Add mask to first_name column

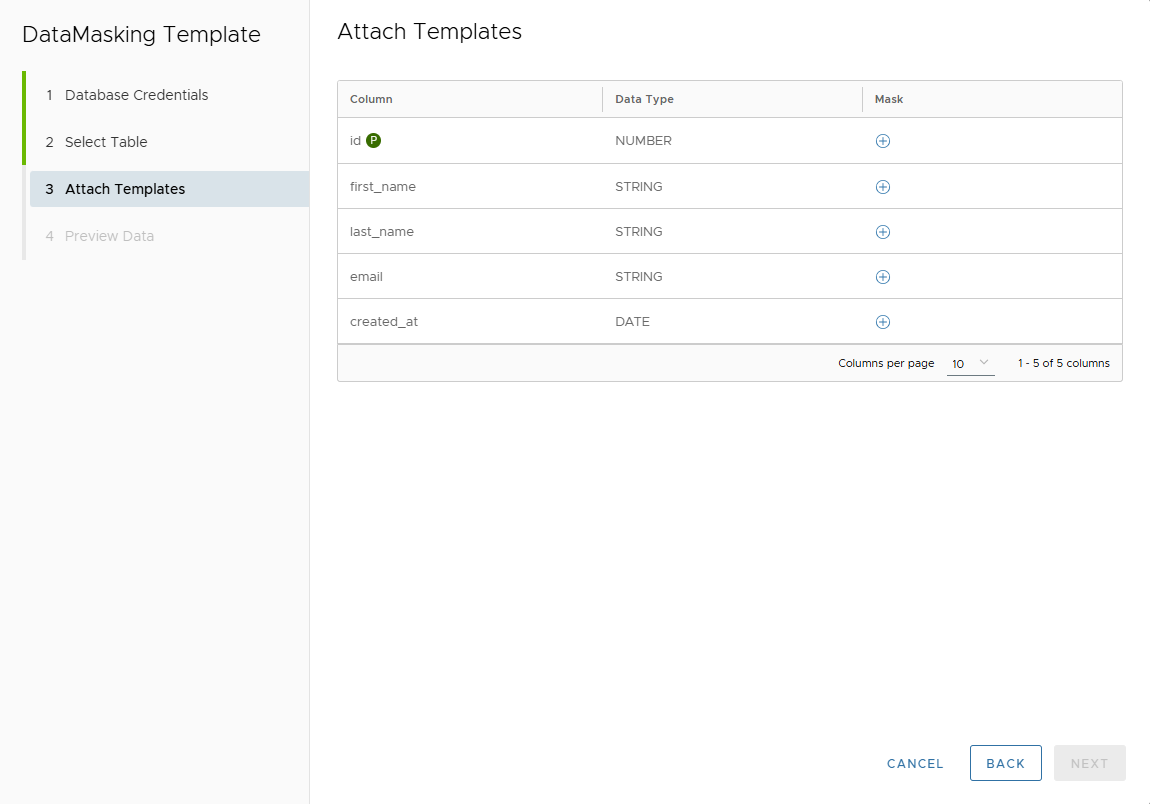point(882,187)
